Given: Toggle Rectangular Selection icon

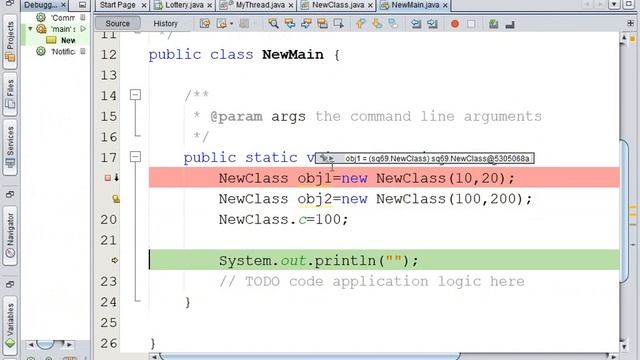Looking at the screenshot, I should point(338,24).
